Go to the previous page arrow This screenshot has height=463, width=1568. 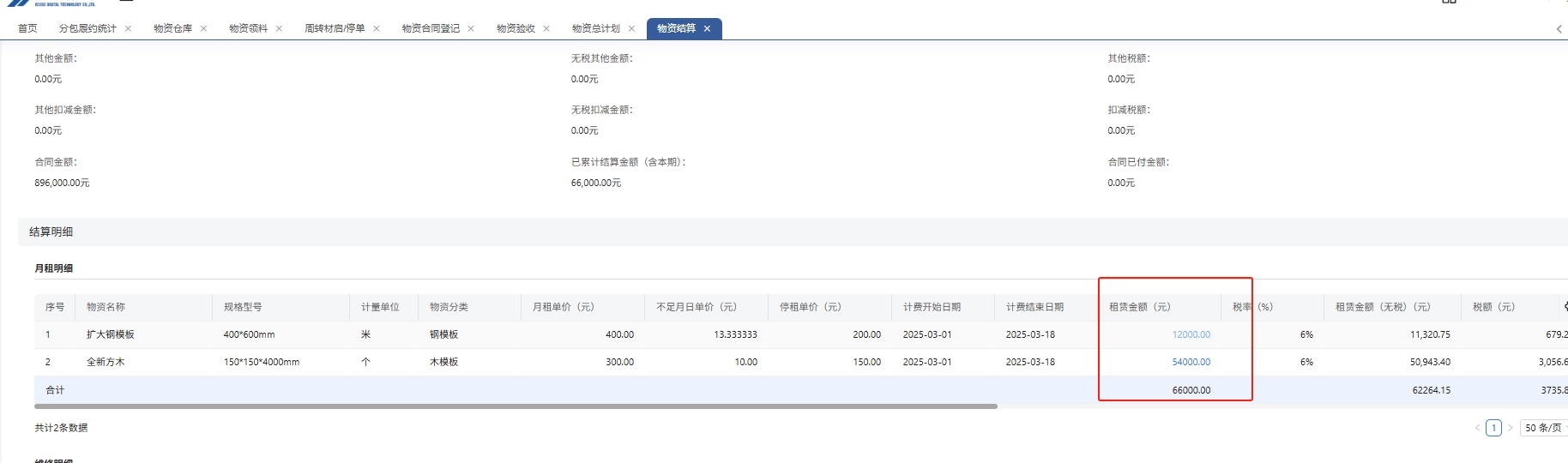(1477, 428)
